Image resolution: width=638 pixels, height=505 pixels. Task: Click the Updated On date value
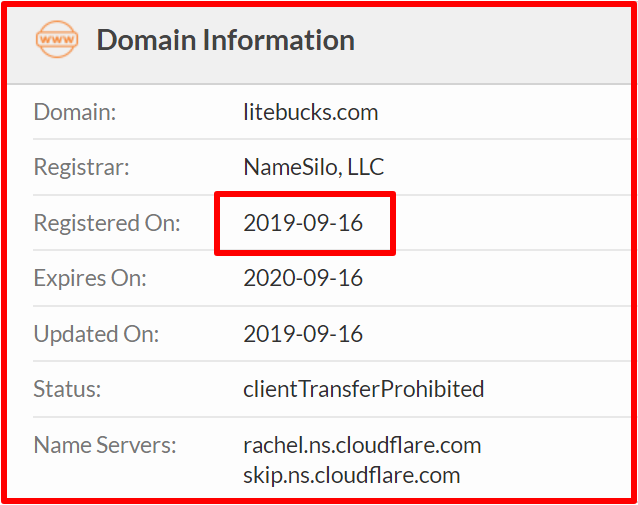point(303,334)
